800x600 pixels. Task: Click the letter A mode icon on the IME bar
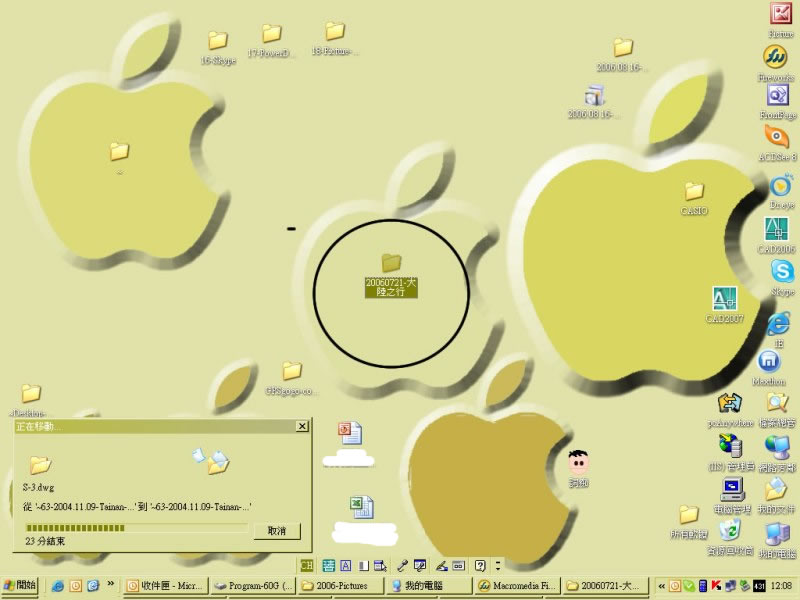point(345,565)
